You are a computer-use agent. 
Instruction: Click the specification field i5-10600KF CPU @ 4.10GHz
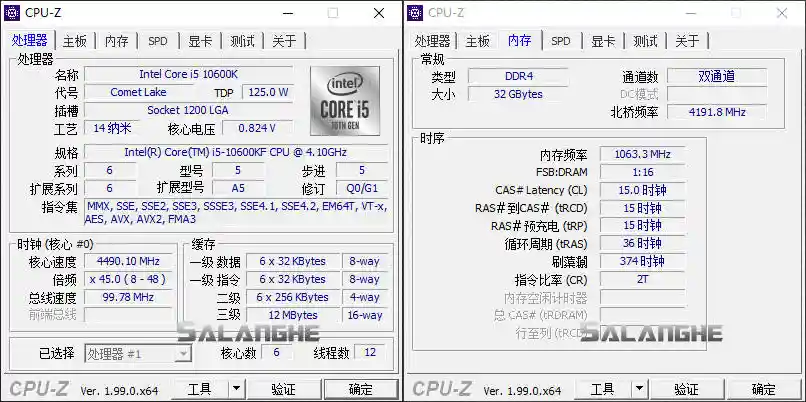coord(236,152)
